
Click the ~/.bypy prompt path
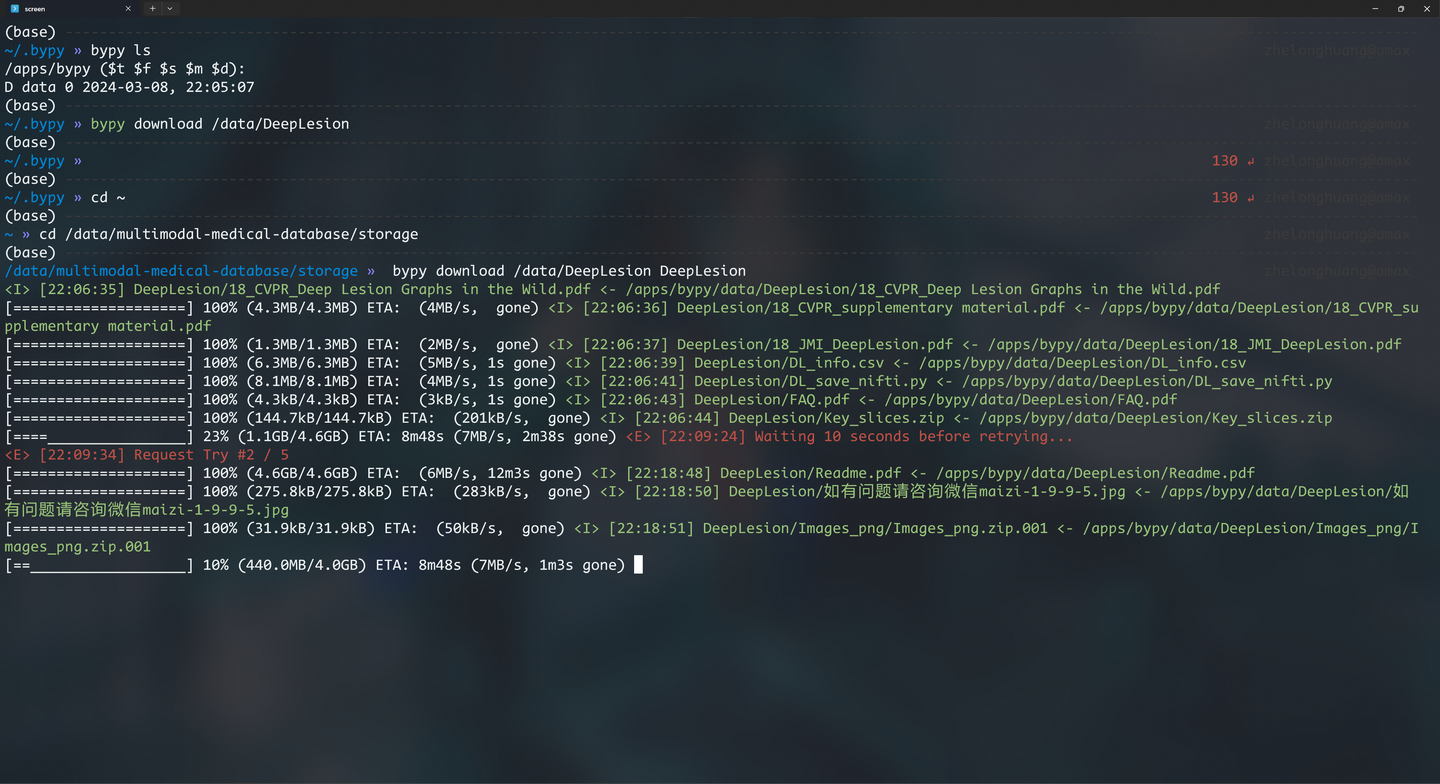[x=35, y=50]
